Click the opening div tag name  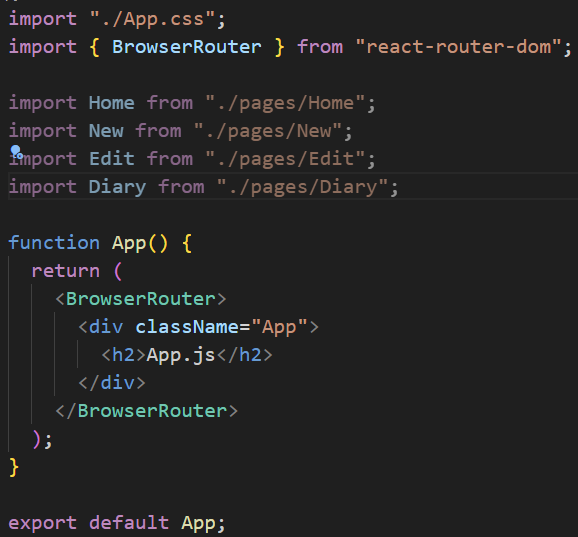pos(106,327)
